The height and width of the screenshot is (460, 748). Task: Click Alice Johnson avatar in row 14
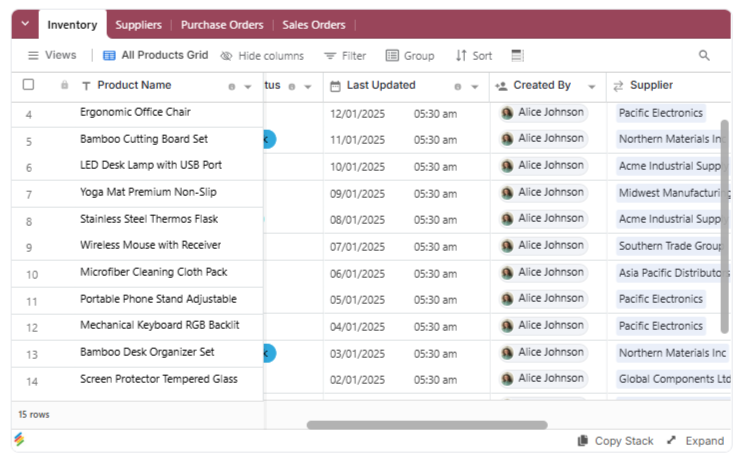(x=507, y=379)
